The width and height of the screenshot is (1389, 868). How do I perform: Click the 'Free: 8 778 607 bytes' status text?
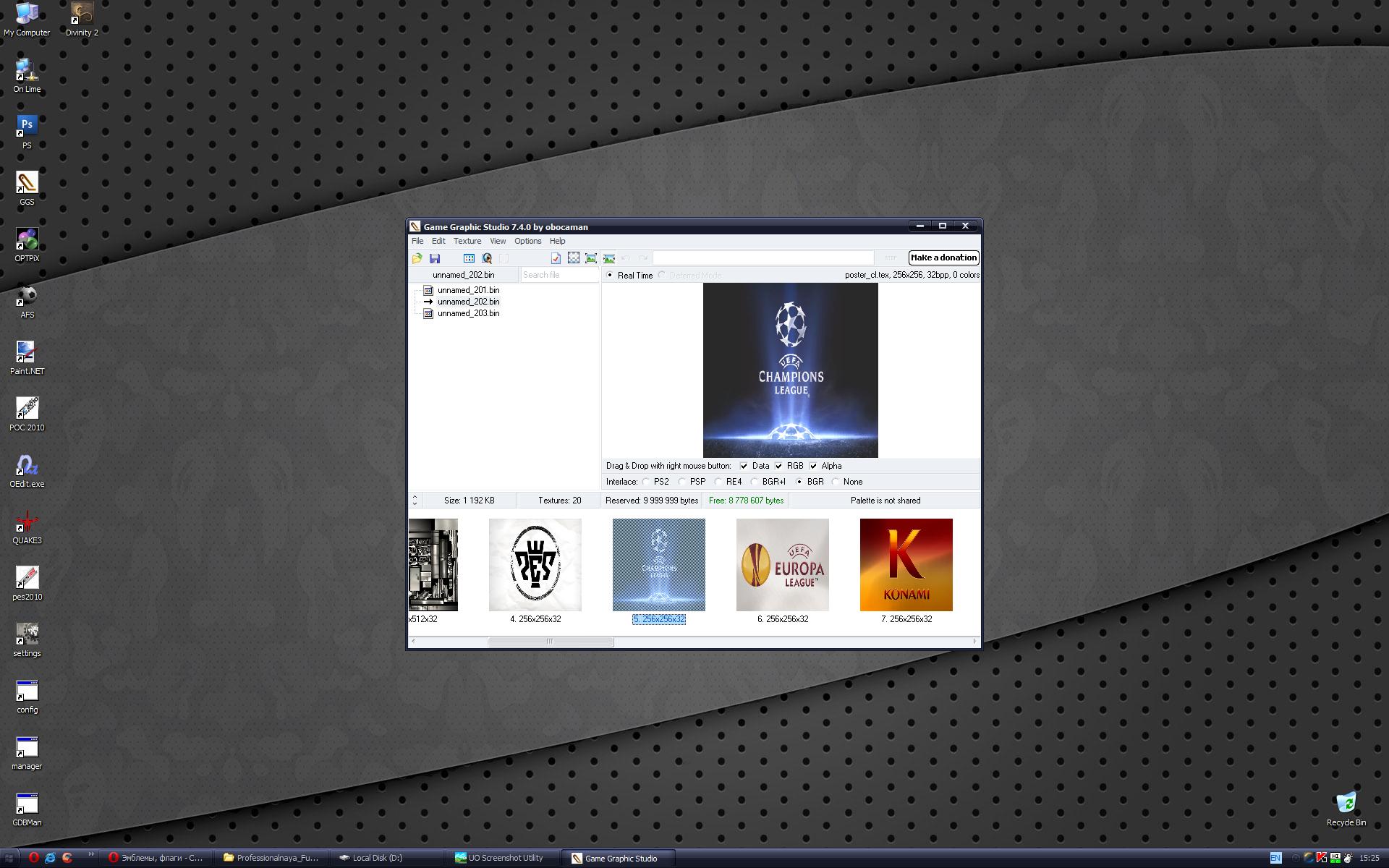(x=746, y=501)
